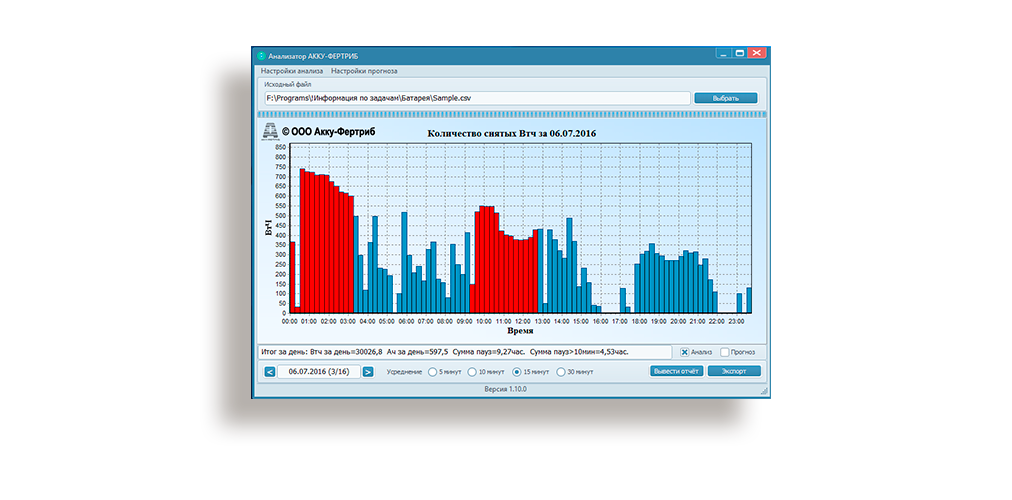Maximize the Анализатор window
This screenshot has width=1012, height=500.
[x=739, y=54]
